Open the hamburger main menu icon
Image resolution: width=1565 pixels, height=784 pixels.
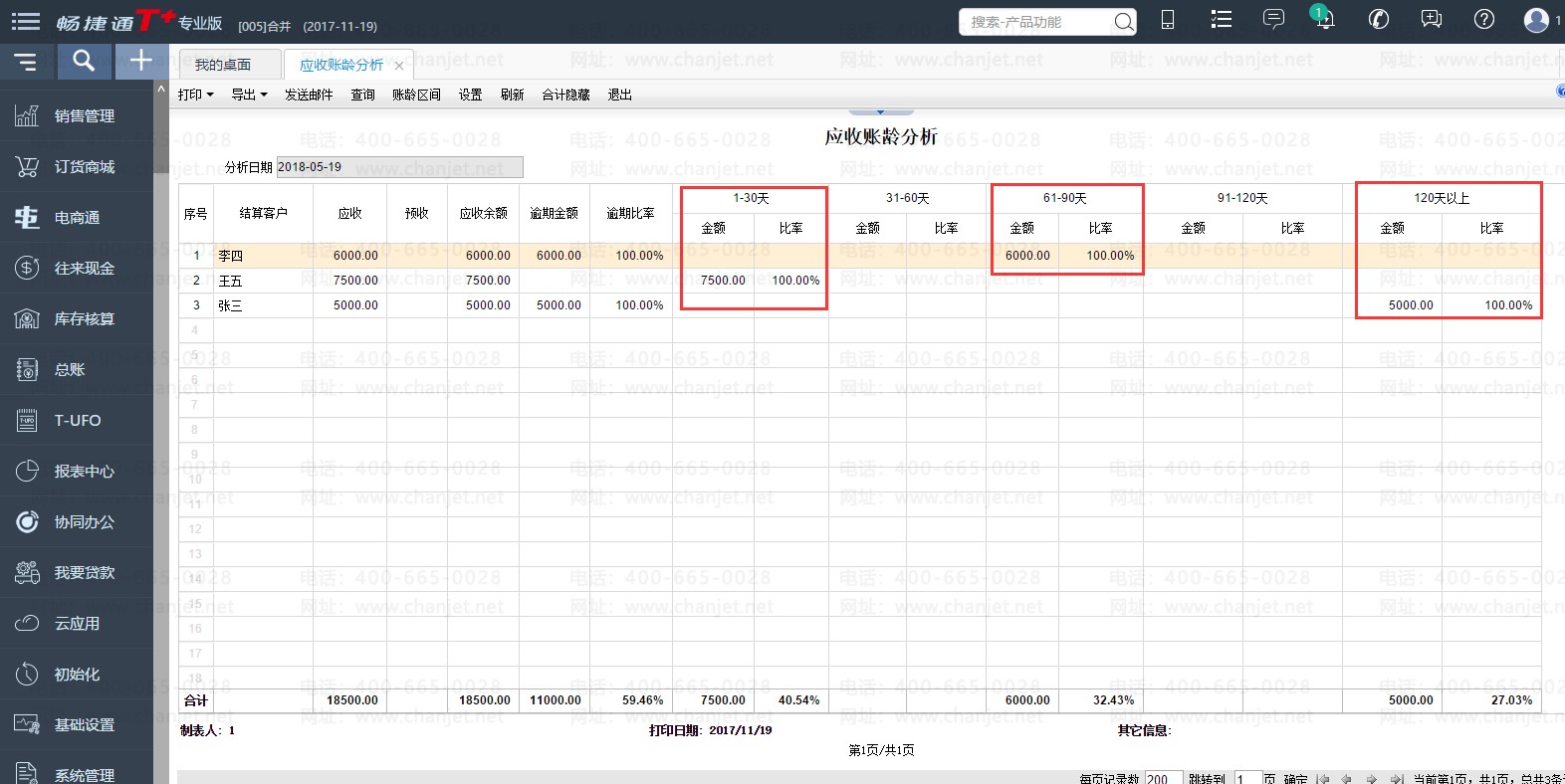(x=26, y=21)
